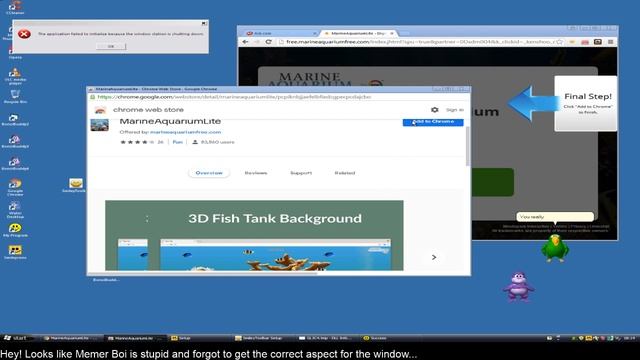The height and width of the screenshot is (360, 640).
Task: Click the 83,860 users text
Action: coord(218,142)
